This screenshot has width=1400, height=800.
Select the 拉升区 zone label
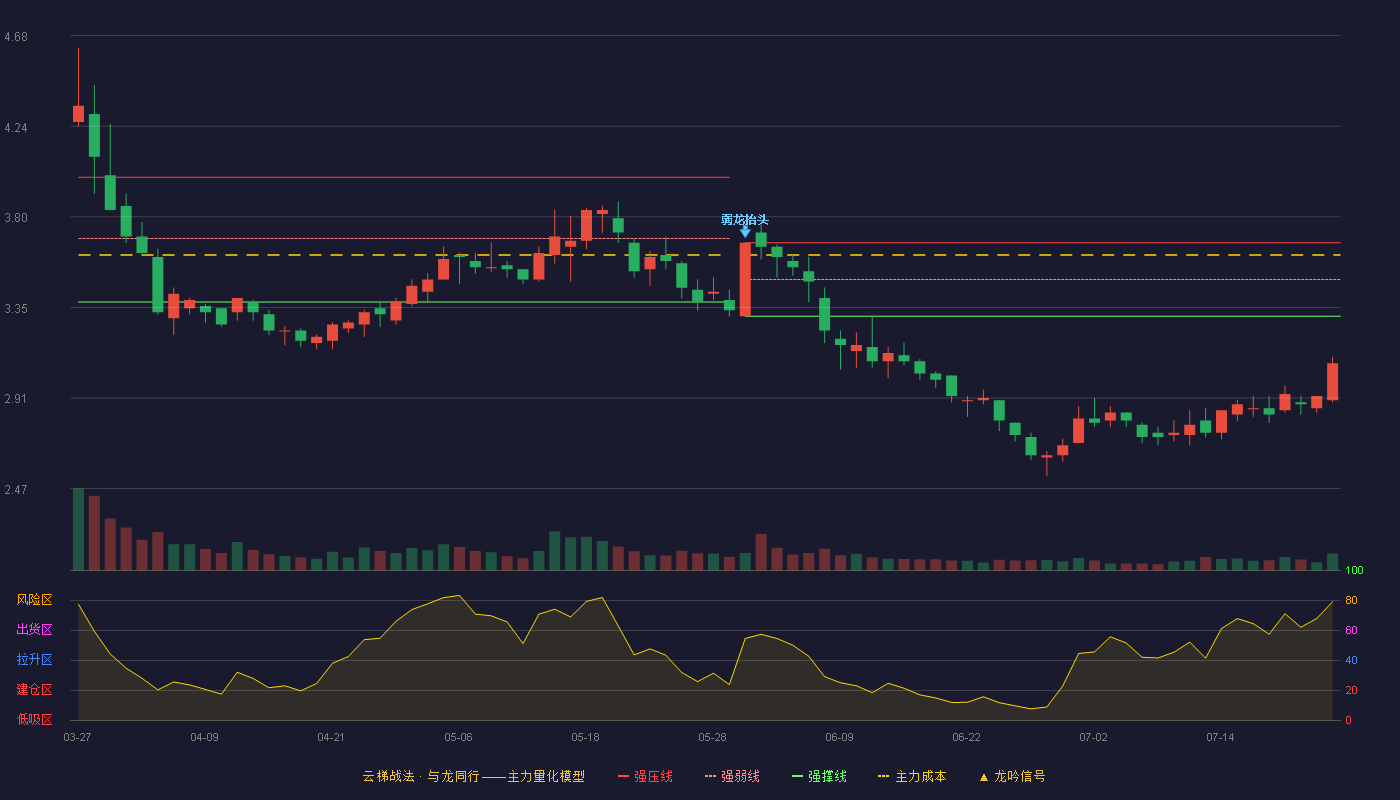pos(34,660)
